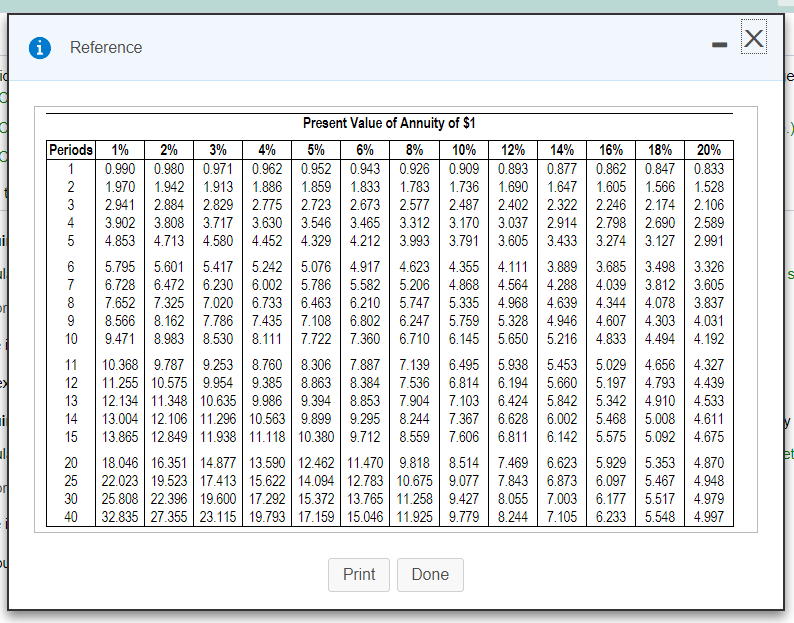The image size is (794, 623).
Task: Click the 20% column header
Action: [x=709, y=150]
